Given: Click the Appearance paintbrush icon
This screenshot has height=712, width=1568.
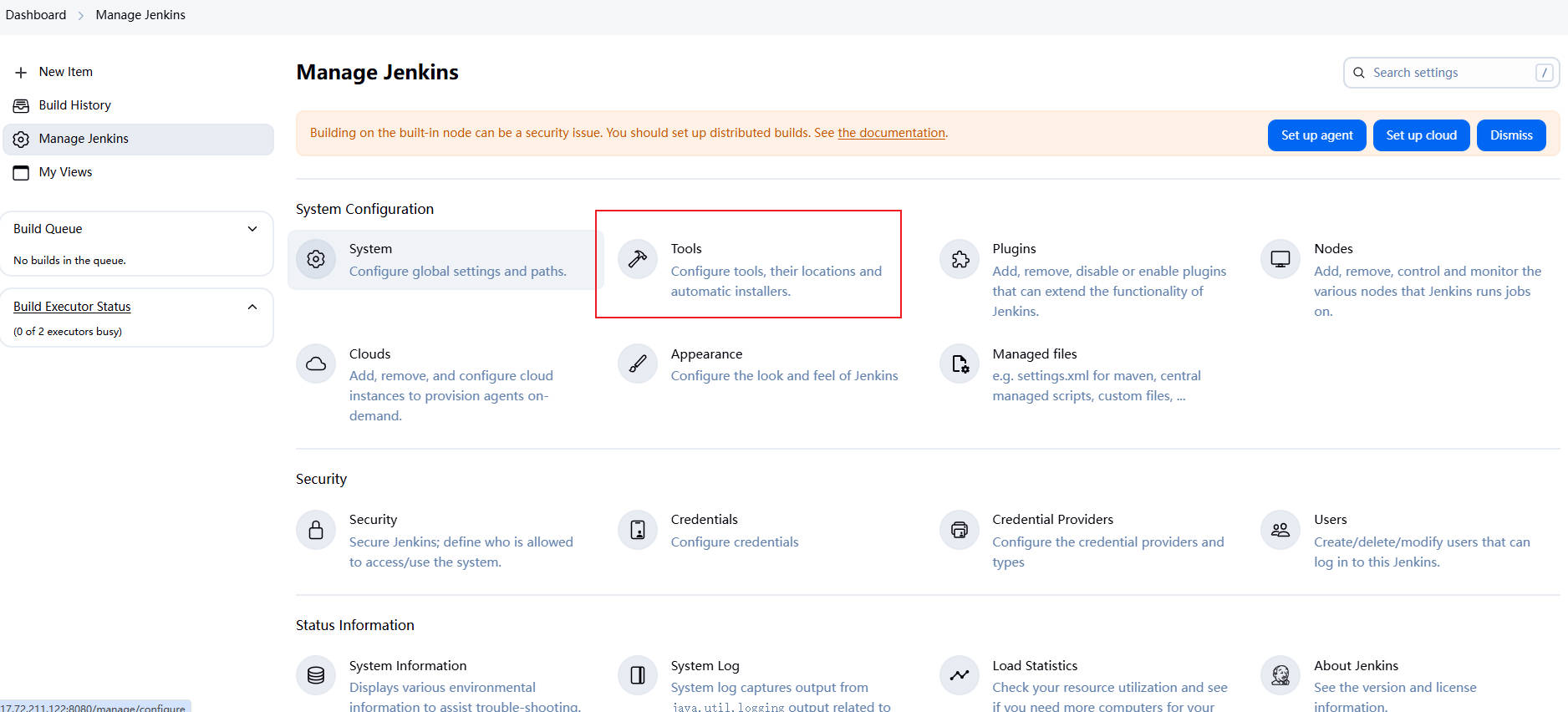Looking at the screenshot, I should (638, 364).
